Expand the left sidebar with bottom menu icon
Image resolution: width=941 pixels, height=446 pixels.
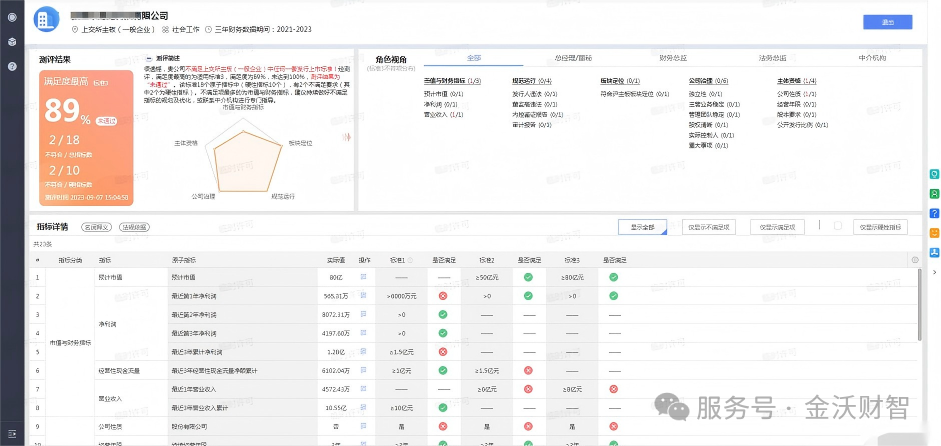click(12, 433)
